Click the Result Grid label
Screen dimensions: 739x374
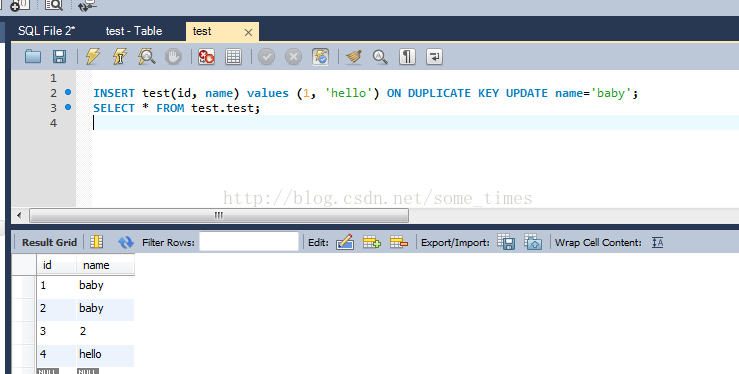tap(49, 243)
